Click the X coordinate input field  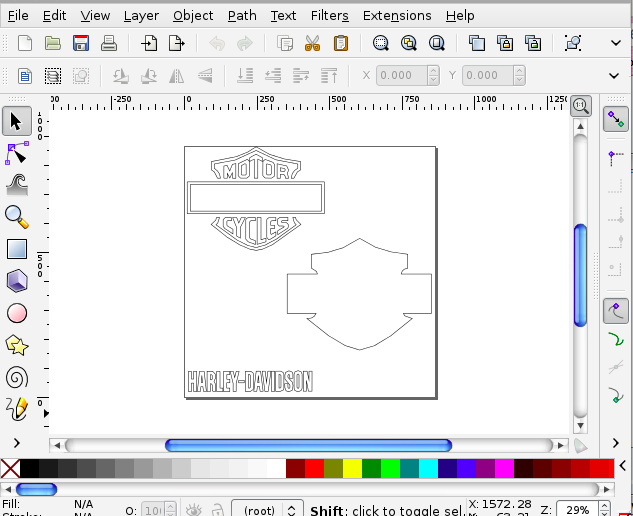[402, 76]
